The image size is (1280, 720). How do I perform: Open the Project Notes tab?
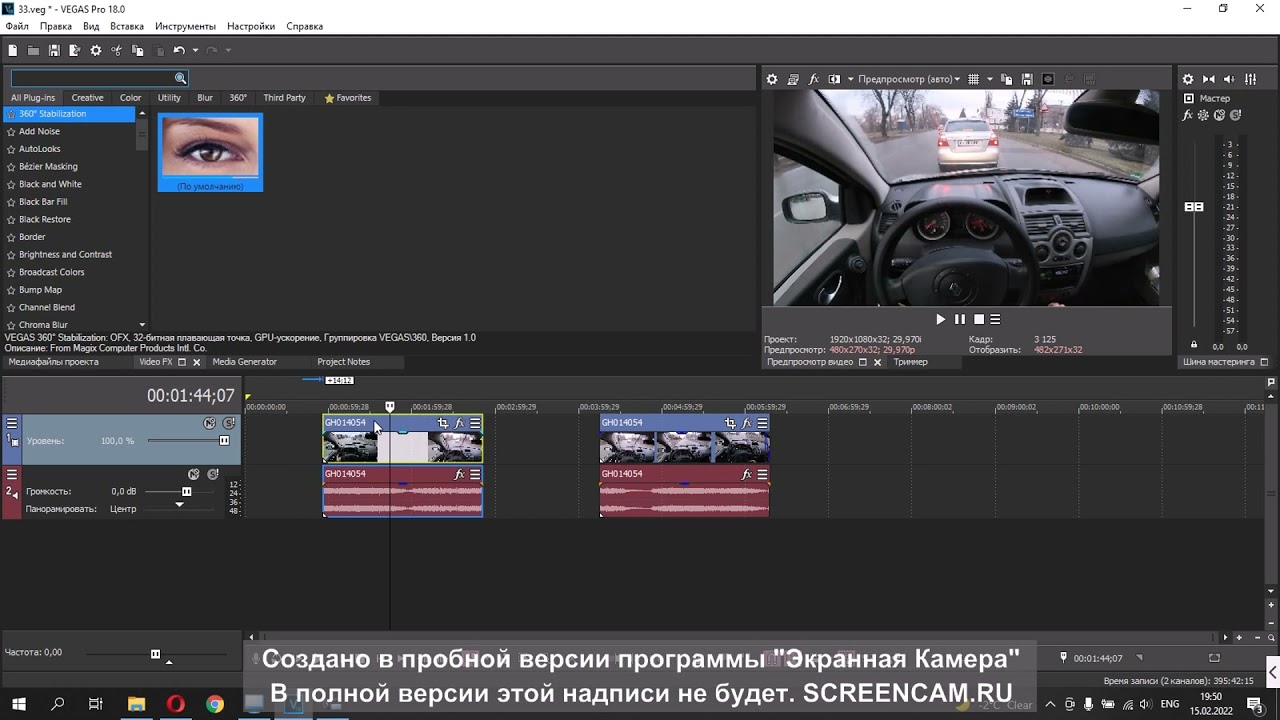tap(343, 362)
